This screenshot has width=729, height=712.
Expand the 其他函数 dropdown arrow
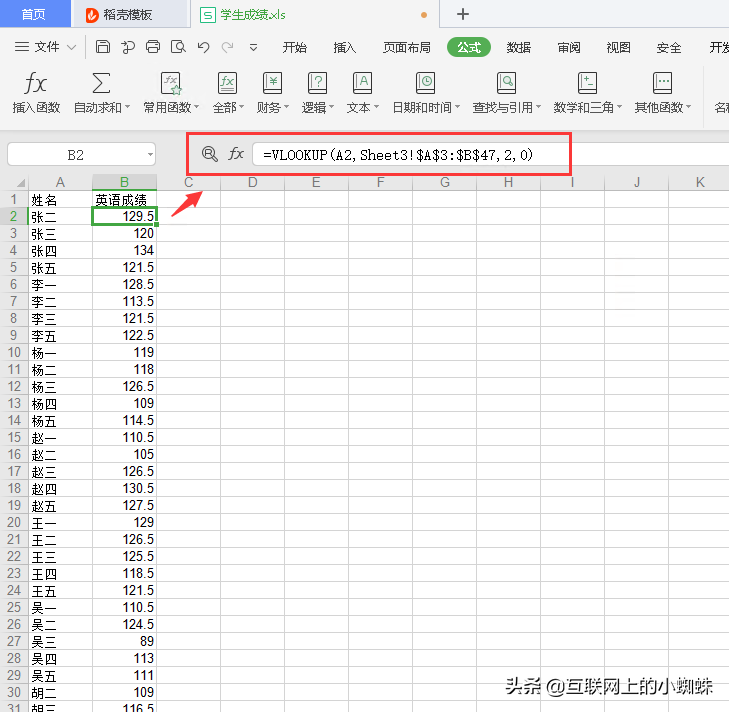[689, 107]
